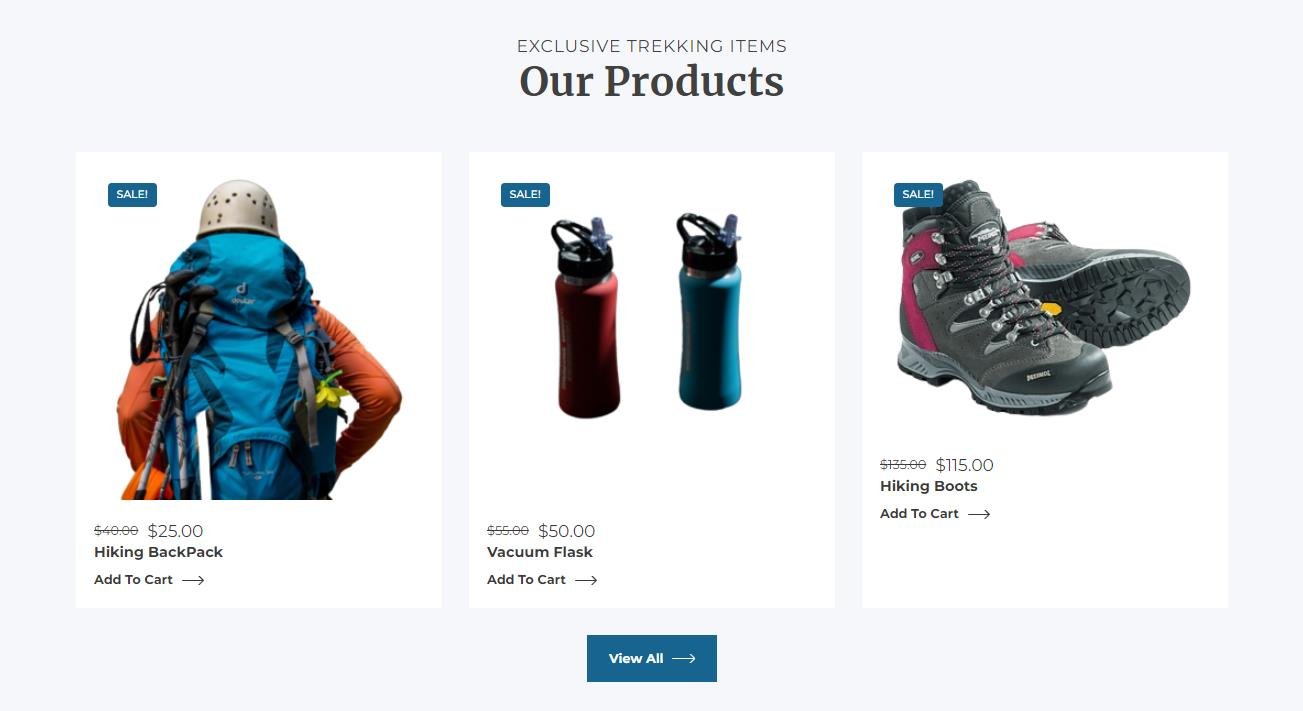Open the Vacuum Flask product title

540,552
